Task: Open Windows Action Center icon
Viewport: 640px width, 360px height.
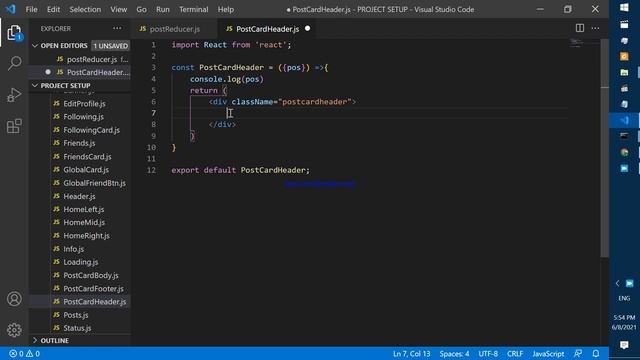Action: tap(624, 345)
